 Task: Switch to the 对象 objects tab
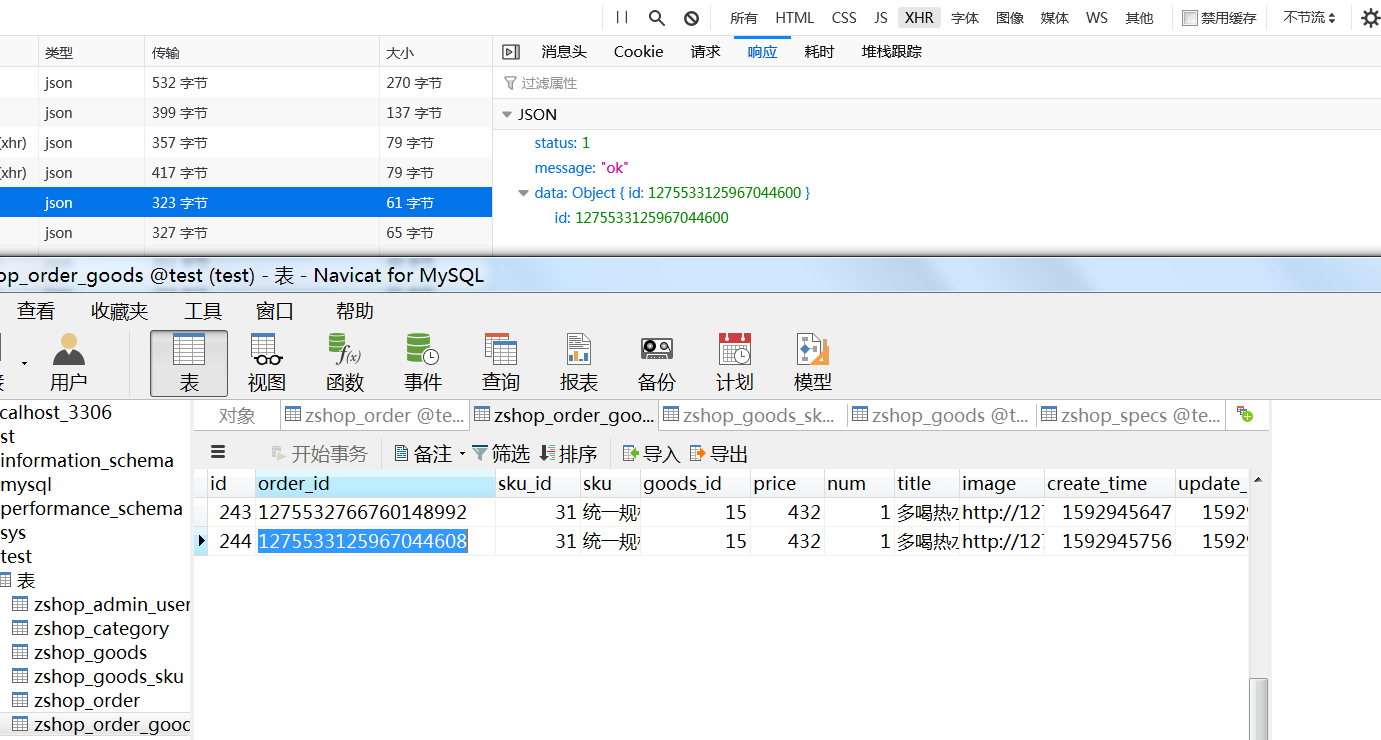237,415
